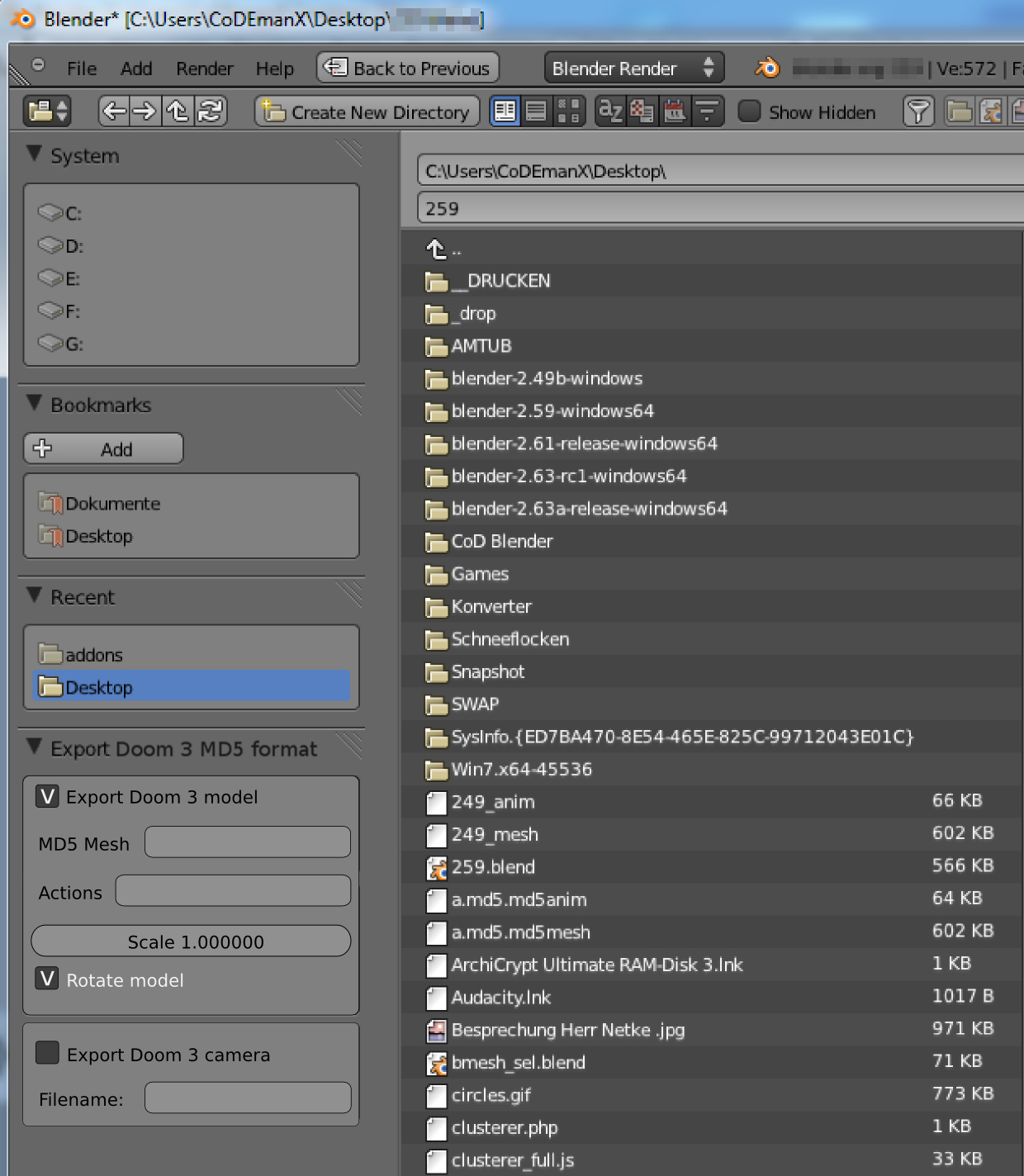1024x1176 pixels.
Task: Open the File menu
Action: coord(82,69)
